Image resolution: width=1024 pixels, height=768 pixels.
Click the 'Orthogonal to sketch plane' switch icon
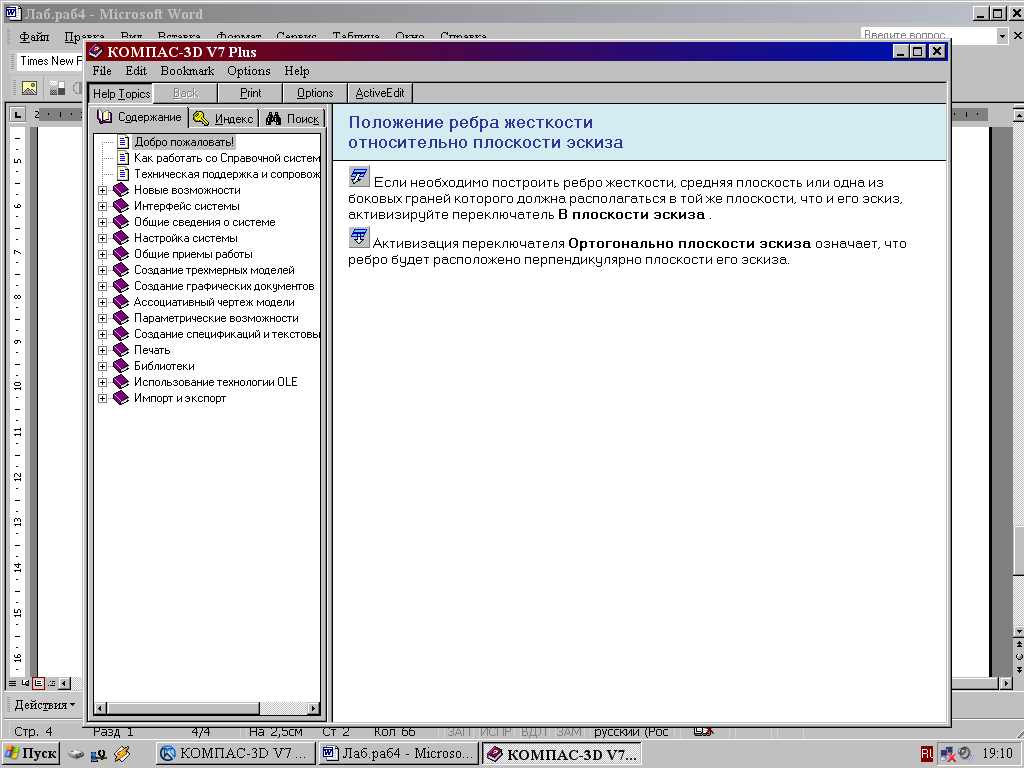tap(359, 237)
